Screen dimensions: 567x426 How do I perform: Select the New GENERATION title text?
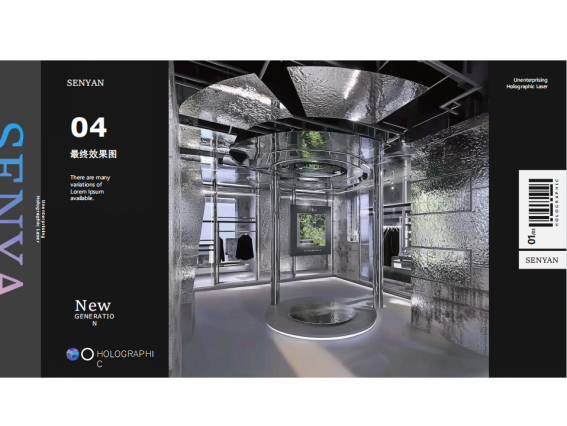94,312
